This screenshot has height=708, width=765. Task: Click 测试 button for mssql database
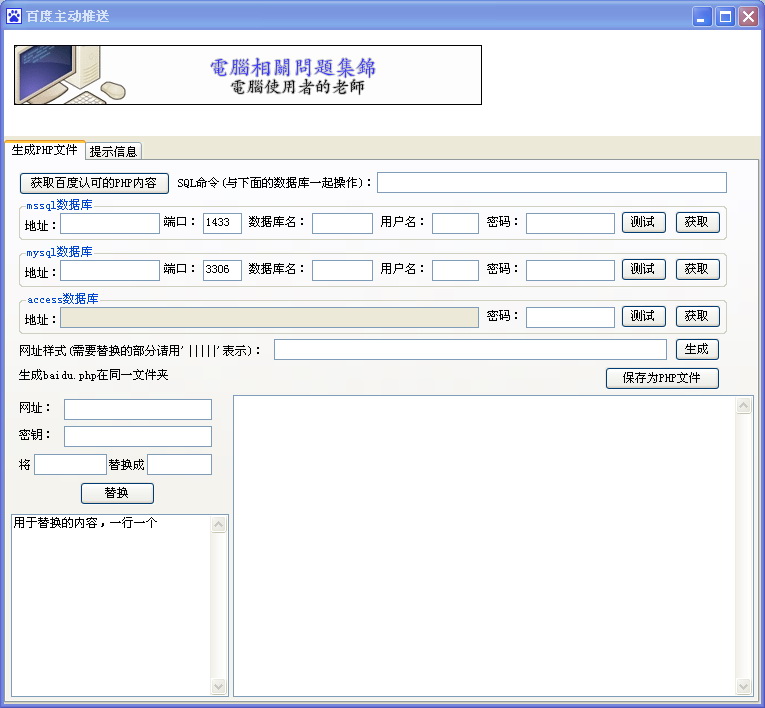click(644, 223)
